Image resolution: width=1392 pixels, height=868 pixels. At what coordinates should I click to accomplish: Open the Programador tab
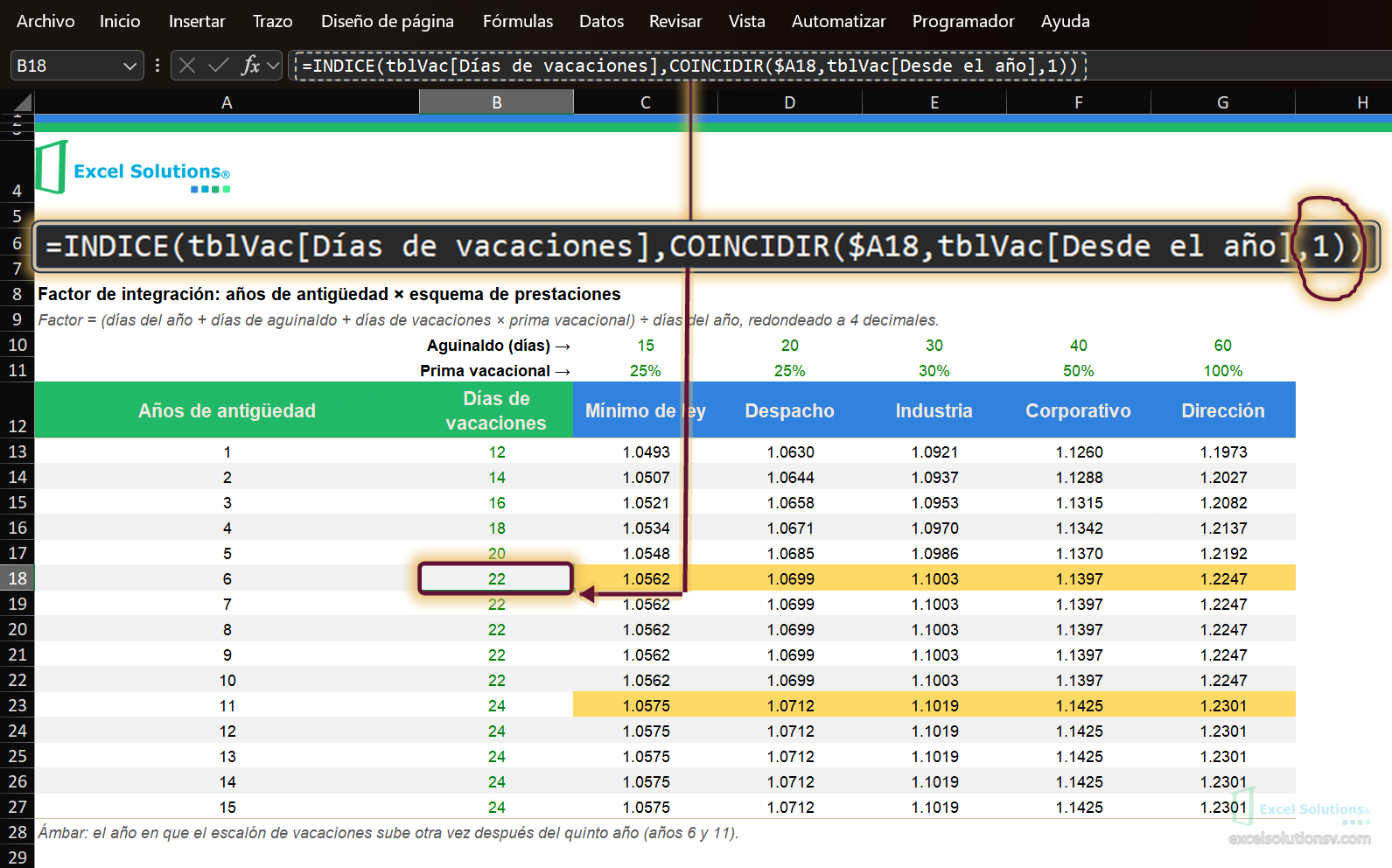tap(963, 21)
